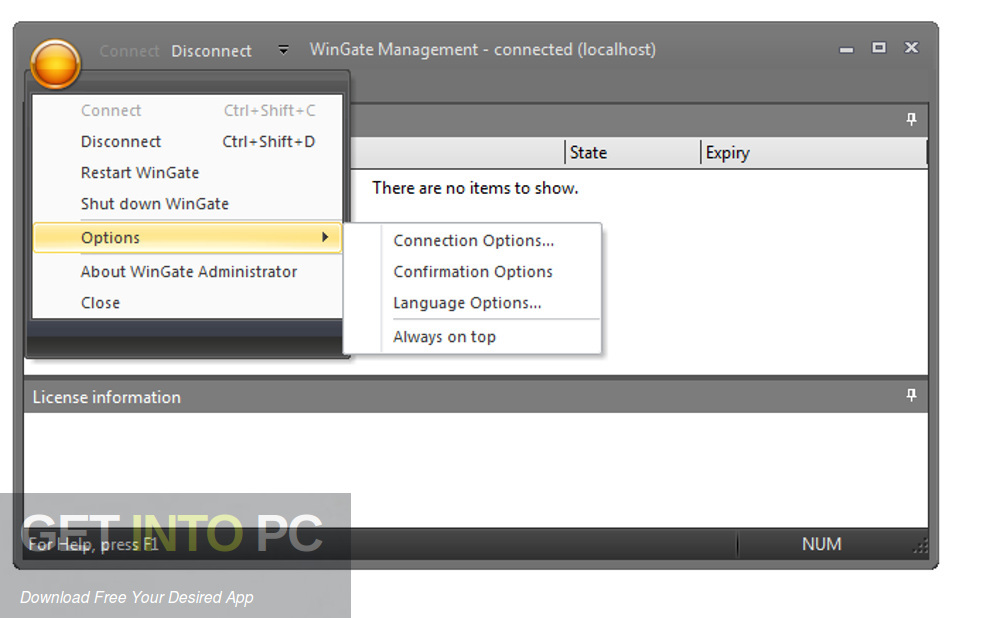Image resolution: width=1000 pixels, height=618 pixels.
Task: Click the orange WinGate application orb button
Action: pyautogui.click(x=55, y=64)
